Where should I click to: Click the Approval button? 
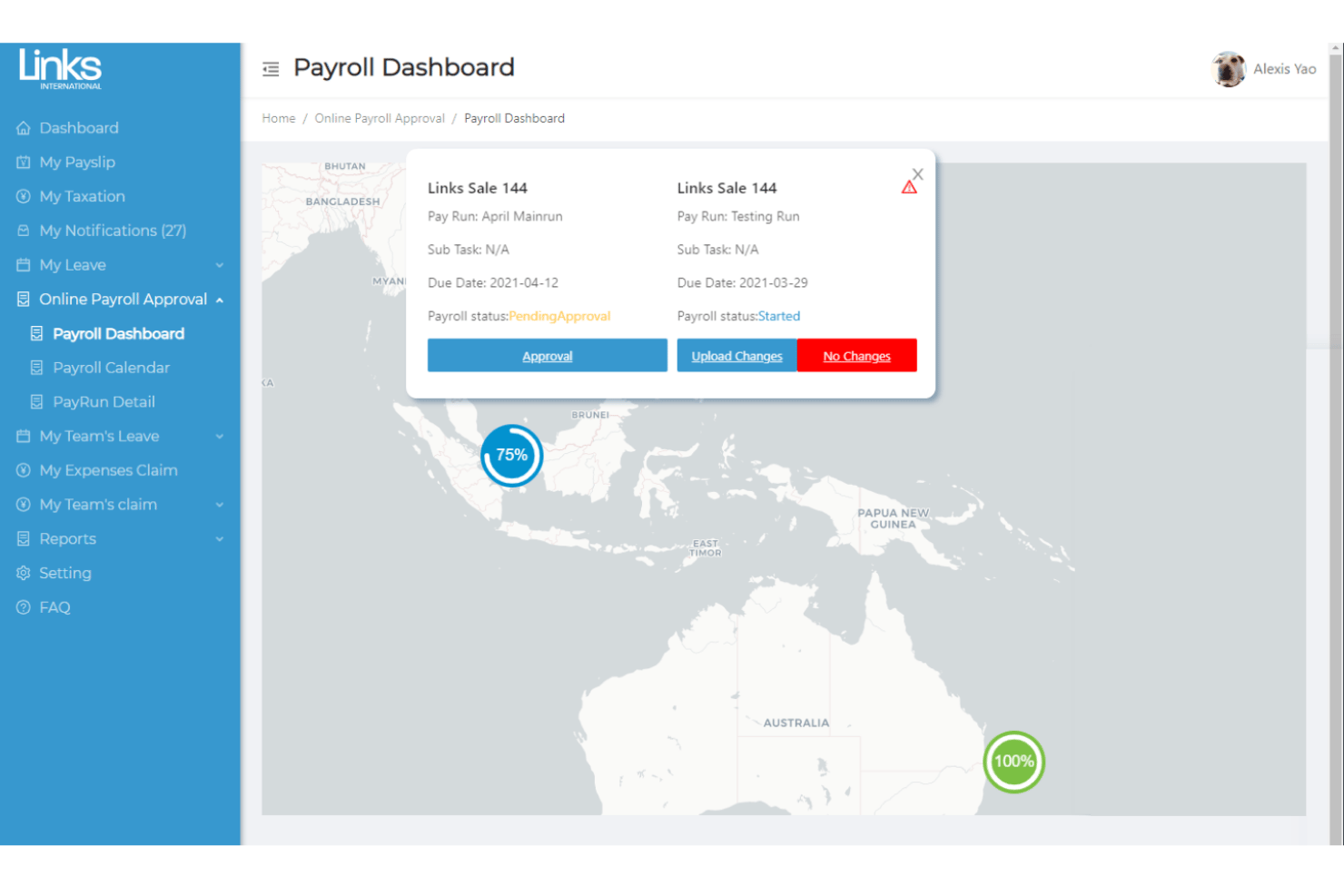pyautogui.click(x=548, y=356)
